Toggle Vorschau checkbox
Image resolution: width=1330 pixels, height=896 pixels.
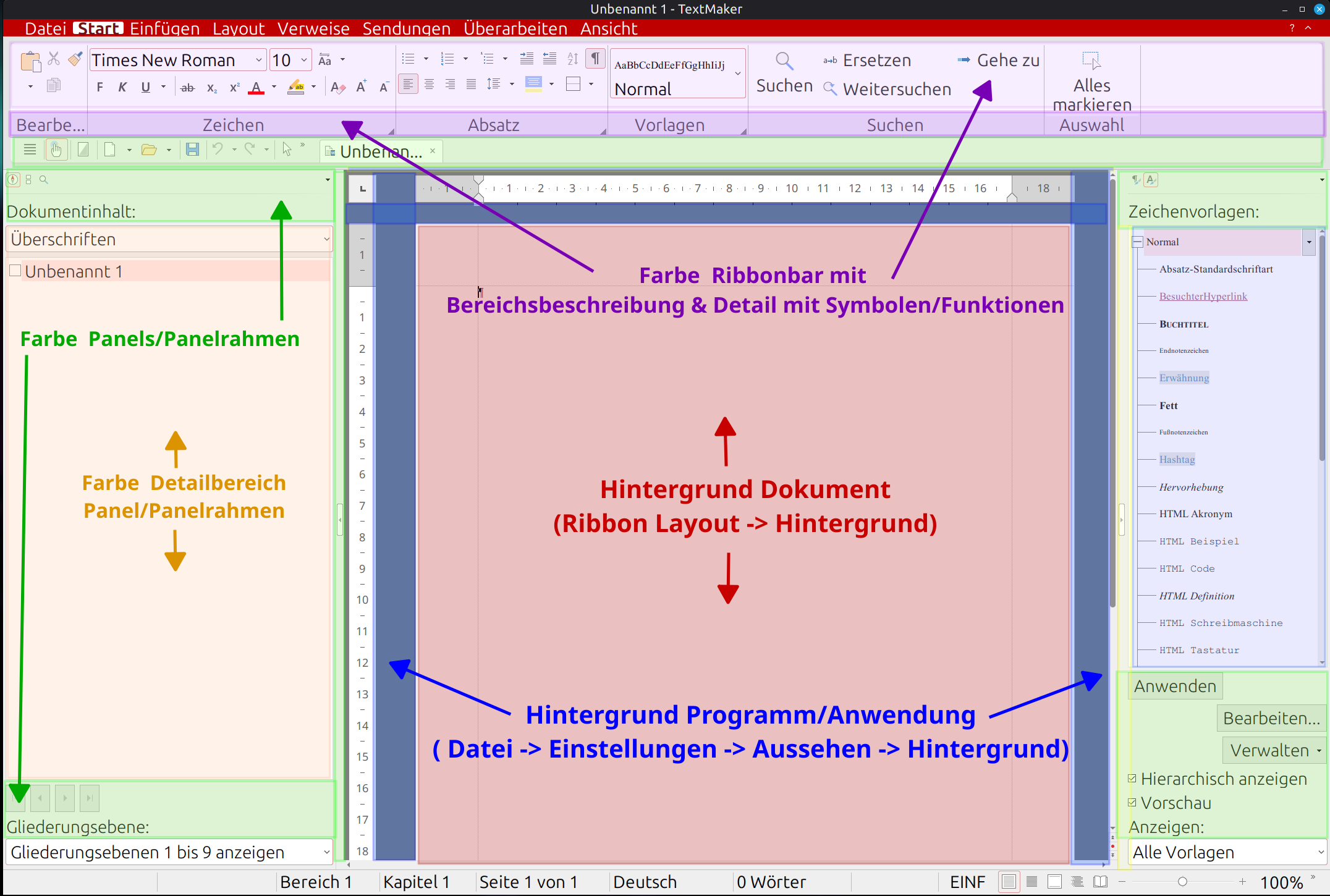(1132, 803)
